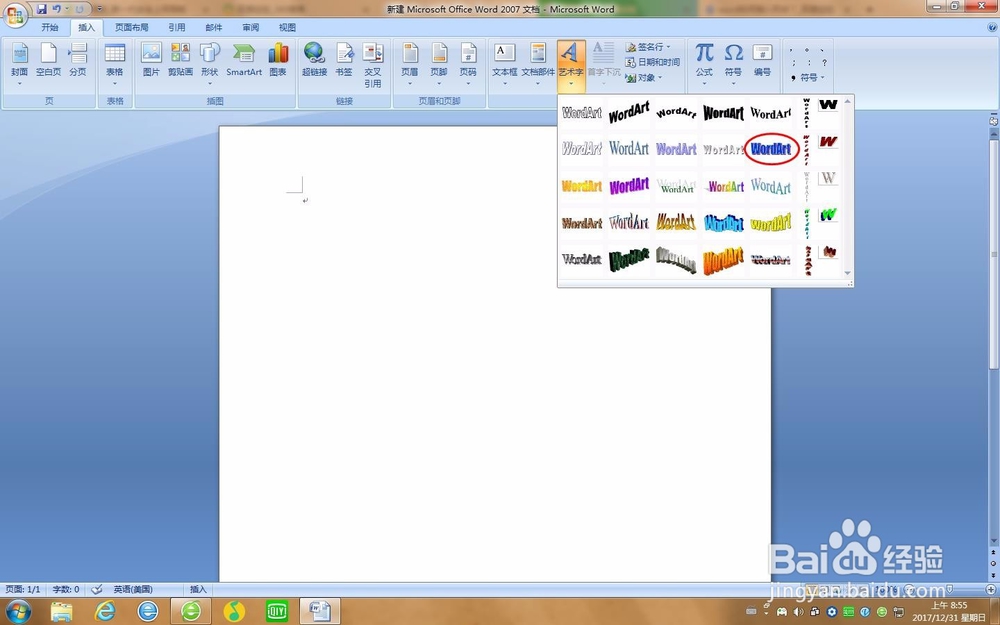Insert Cross-reference (交叉引用)
Image resolution: width=1000 pixels, height=625 pixels.
click(x=372, y=65)
